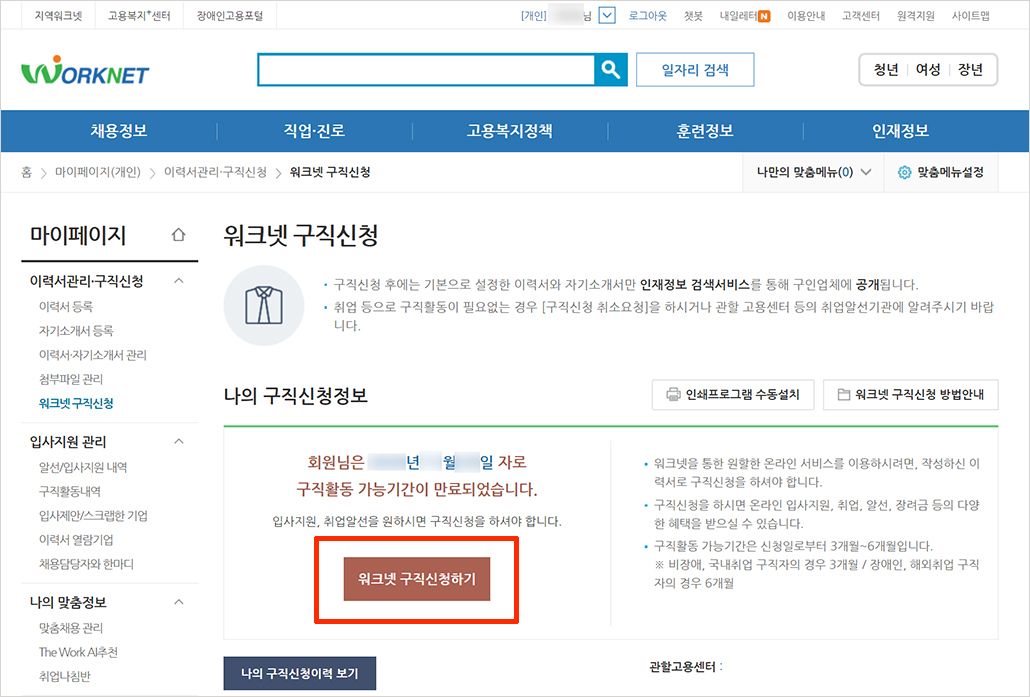Open 자기소개서 등록 in the sidebar

[76, 330]
